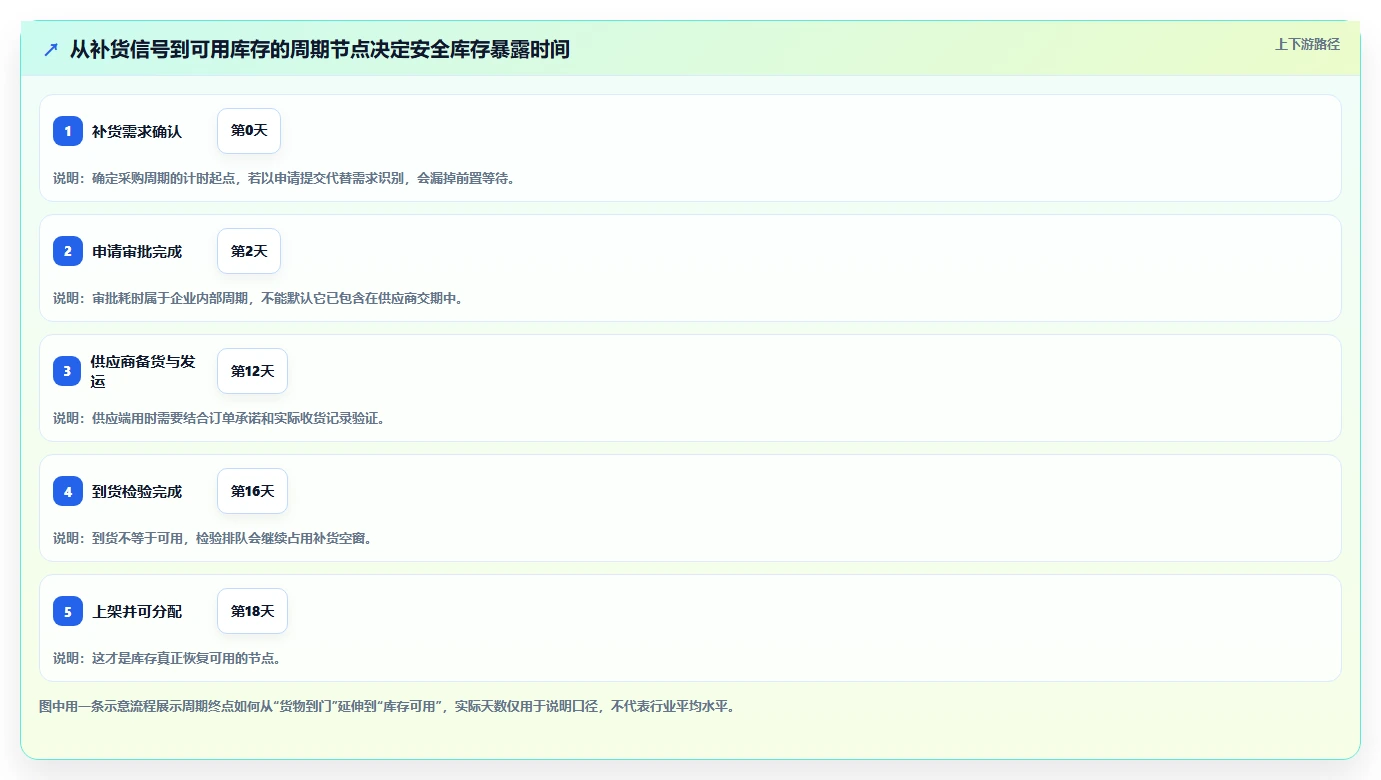Click the arrow icon beside the title
The width and height of the screenshot is (1381, 780).
click(x=51, y=49)
